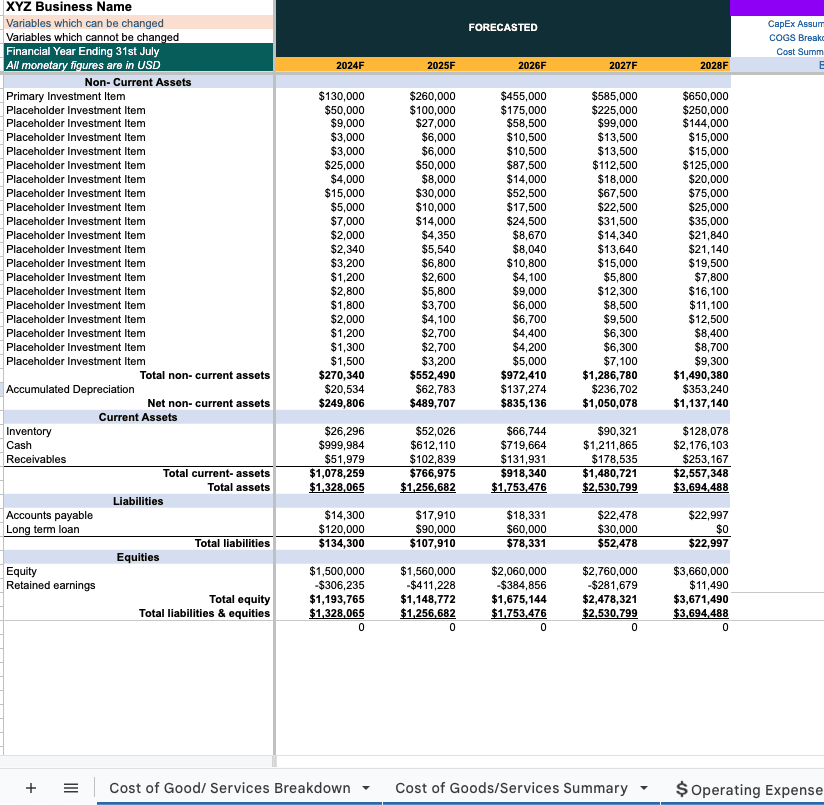Select 'Variables which can be changed' cell
824x805 pixels.
[139, 23]
